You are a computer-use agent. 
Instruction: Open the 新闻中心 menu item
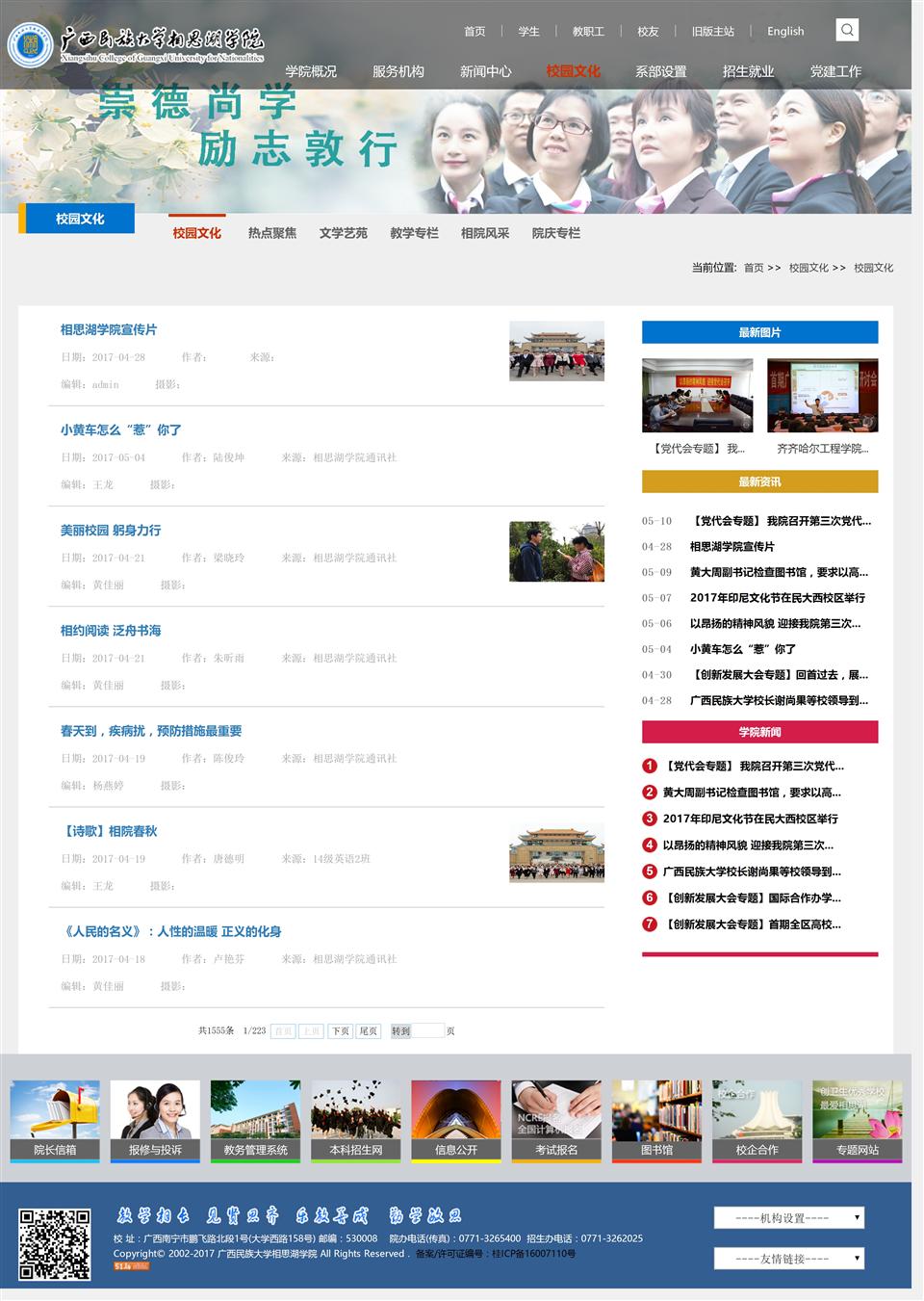click(x=485, y=71)
